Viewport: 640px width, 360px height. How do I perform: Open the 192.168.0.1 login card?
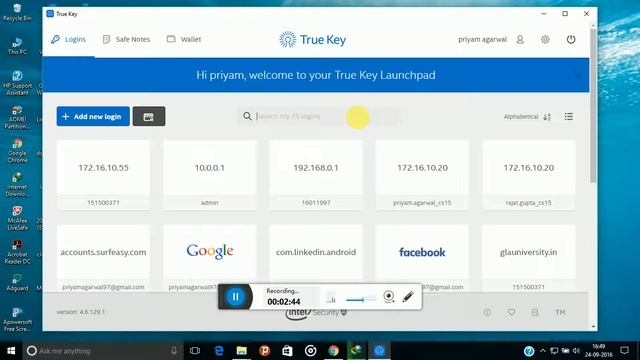(316, 175)
